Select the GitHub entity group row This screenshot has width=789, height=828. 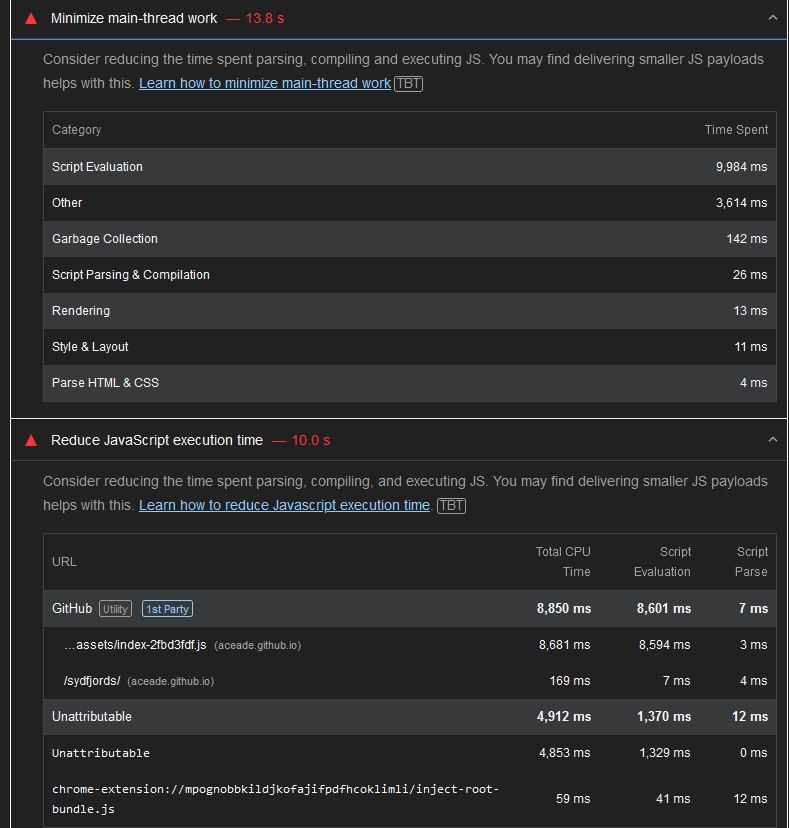410,608
